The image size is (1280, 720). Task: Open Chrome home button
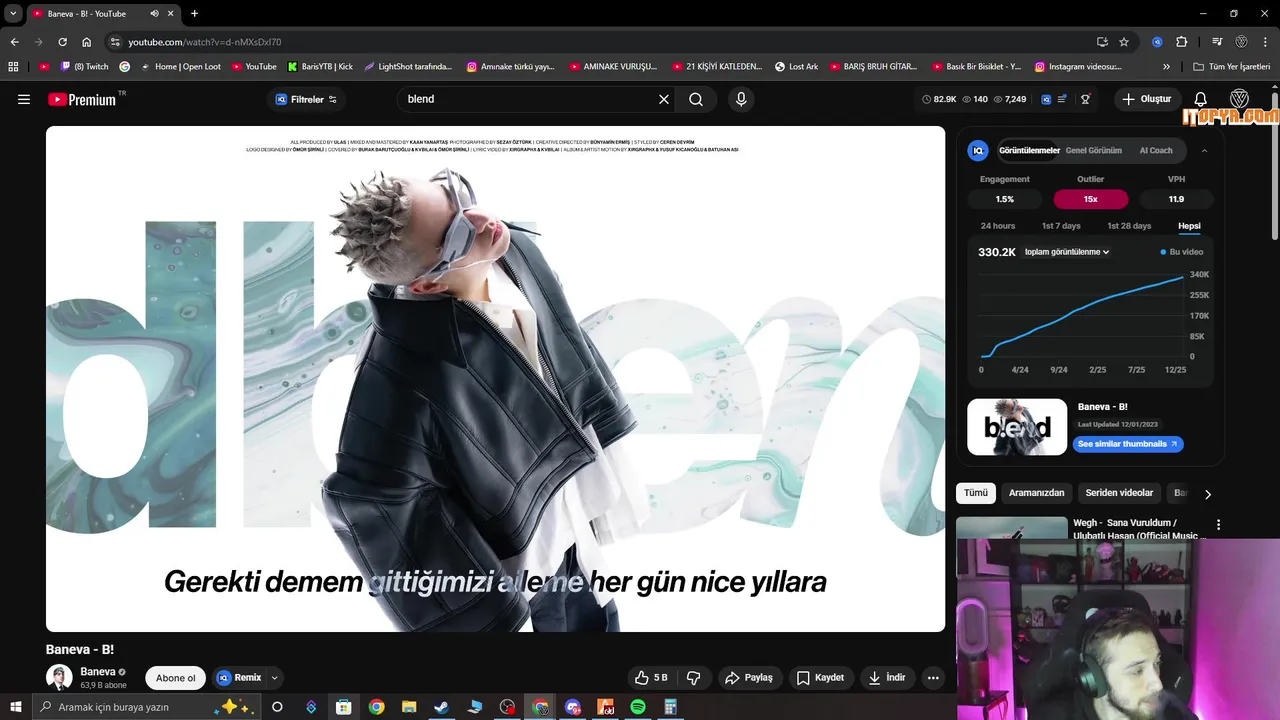(x=87, y=42)
